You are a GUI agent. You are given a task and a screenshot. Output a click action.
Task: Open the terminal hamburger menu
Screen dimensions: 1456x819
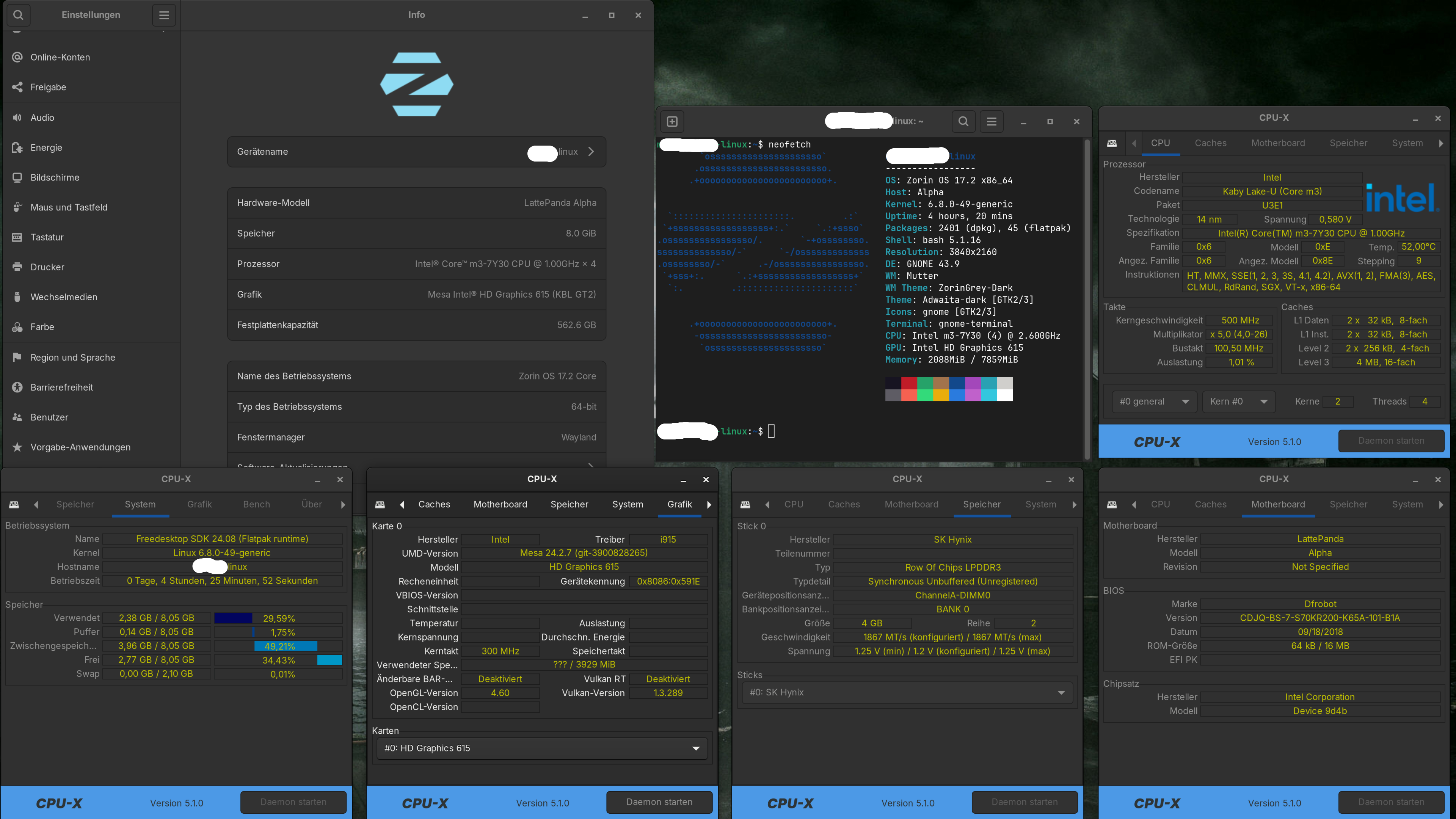(992, 121)
